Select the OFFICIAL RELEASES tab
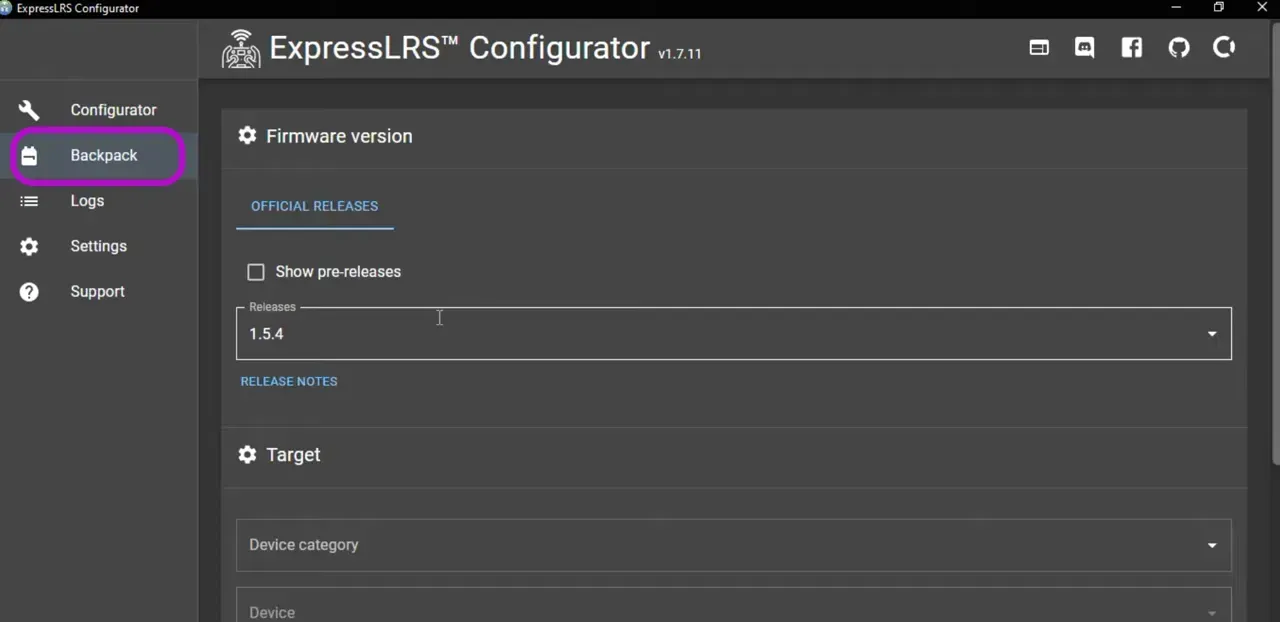Image resolution: width=1280 pixels, height=622 pixels. point(314,206)
